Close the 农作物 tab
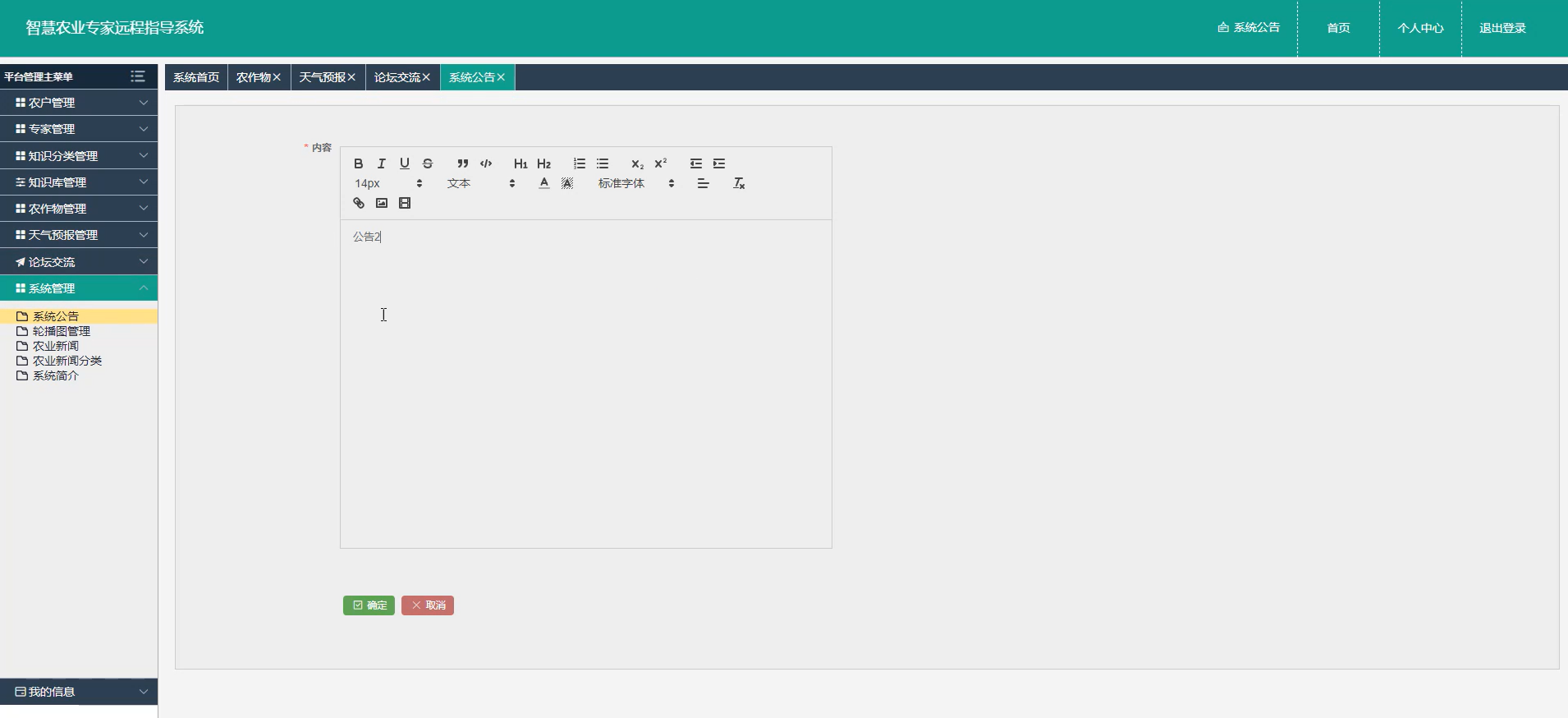Screen dimensions: 1568x718 tap(277, 77)
